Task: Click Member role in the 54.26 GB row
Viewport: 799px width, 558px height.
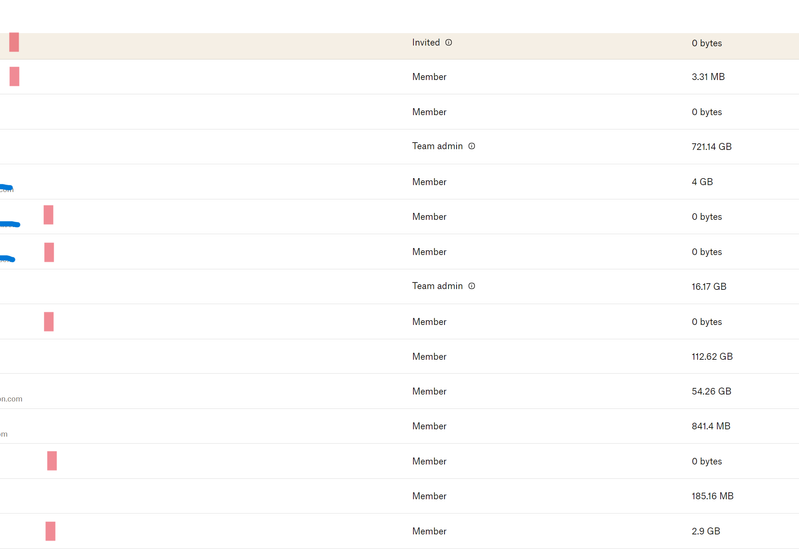Action: coord(429,391)
